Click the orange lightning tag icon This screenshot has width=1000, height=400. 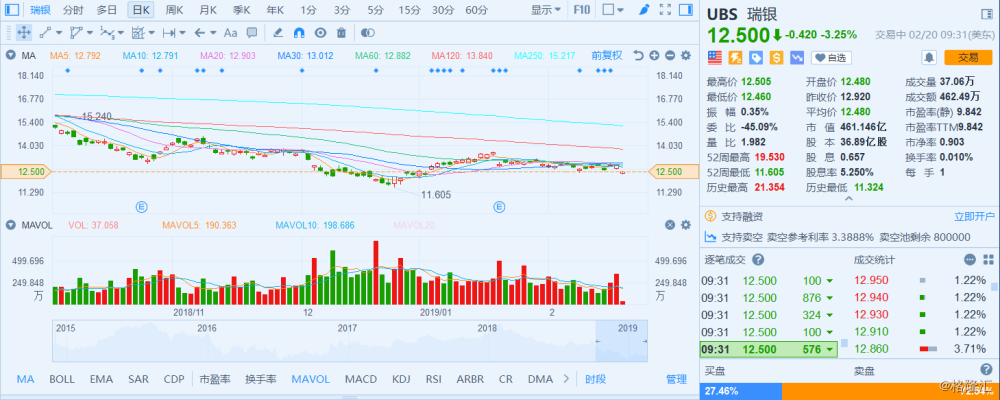pos(735,58)
